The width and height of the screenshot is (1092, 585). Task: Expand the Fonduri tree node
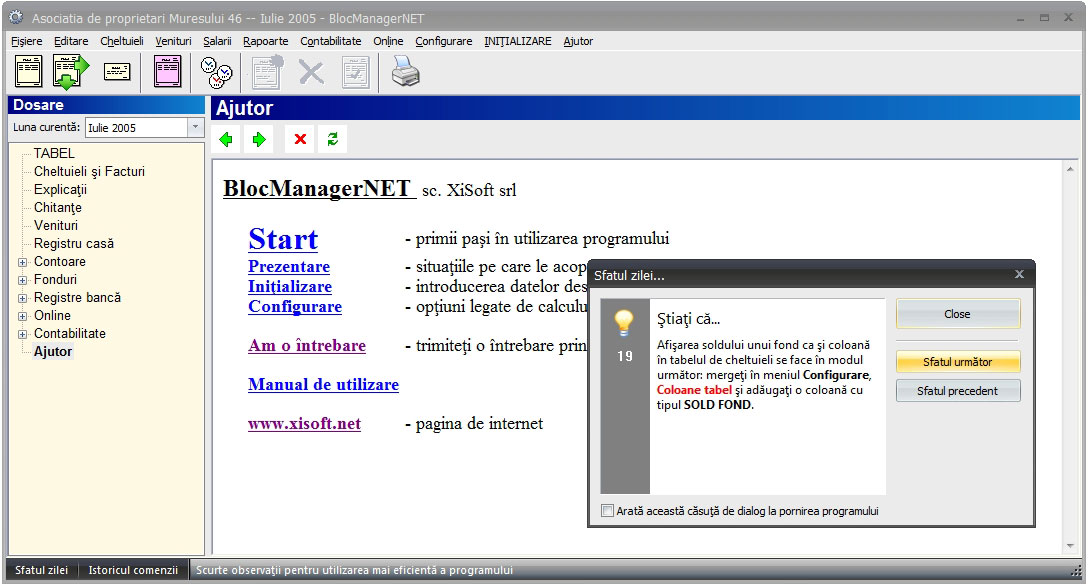tap(22, 280)
